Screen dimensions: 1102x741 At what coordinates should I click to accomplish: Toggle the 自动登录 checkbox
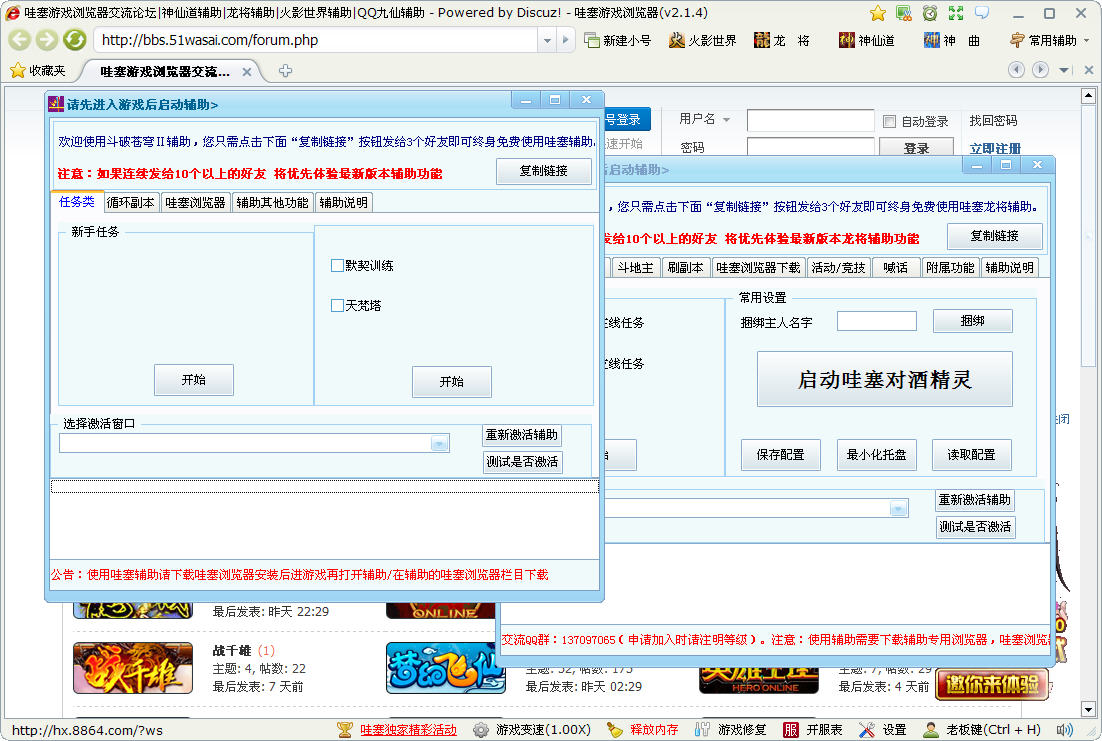pyautogui.click(x=889, y=122)
